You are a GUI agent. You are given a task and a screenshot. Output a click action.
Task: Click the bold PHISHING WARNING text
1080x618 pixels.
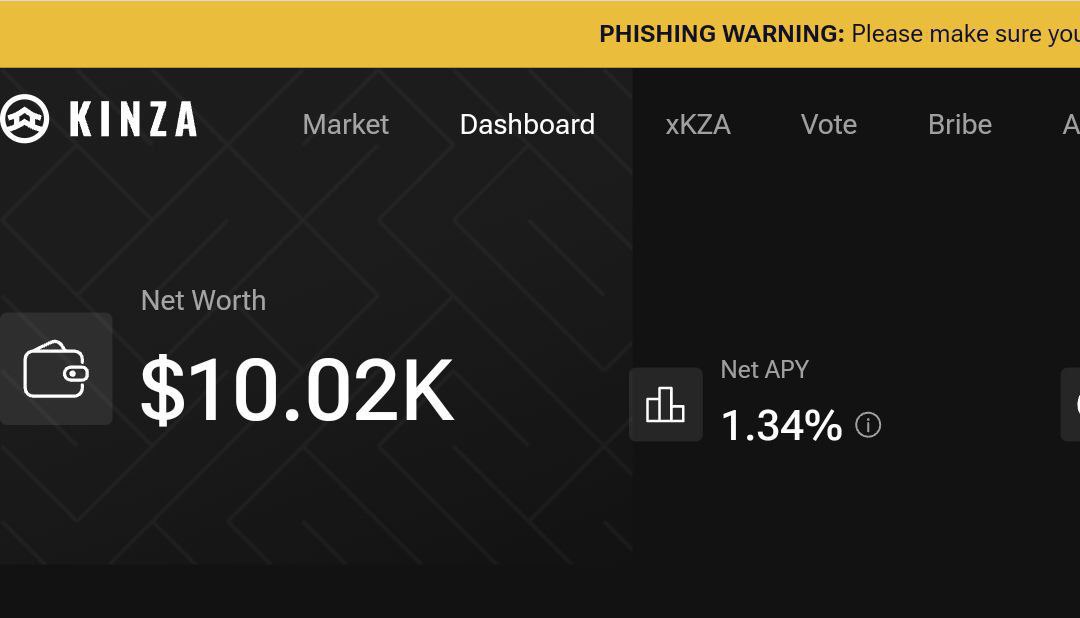pos(721,34)
